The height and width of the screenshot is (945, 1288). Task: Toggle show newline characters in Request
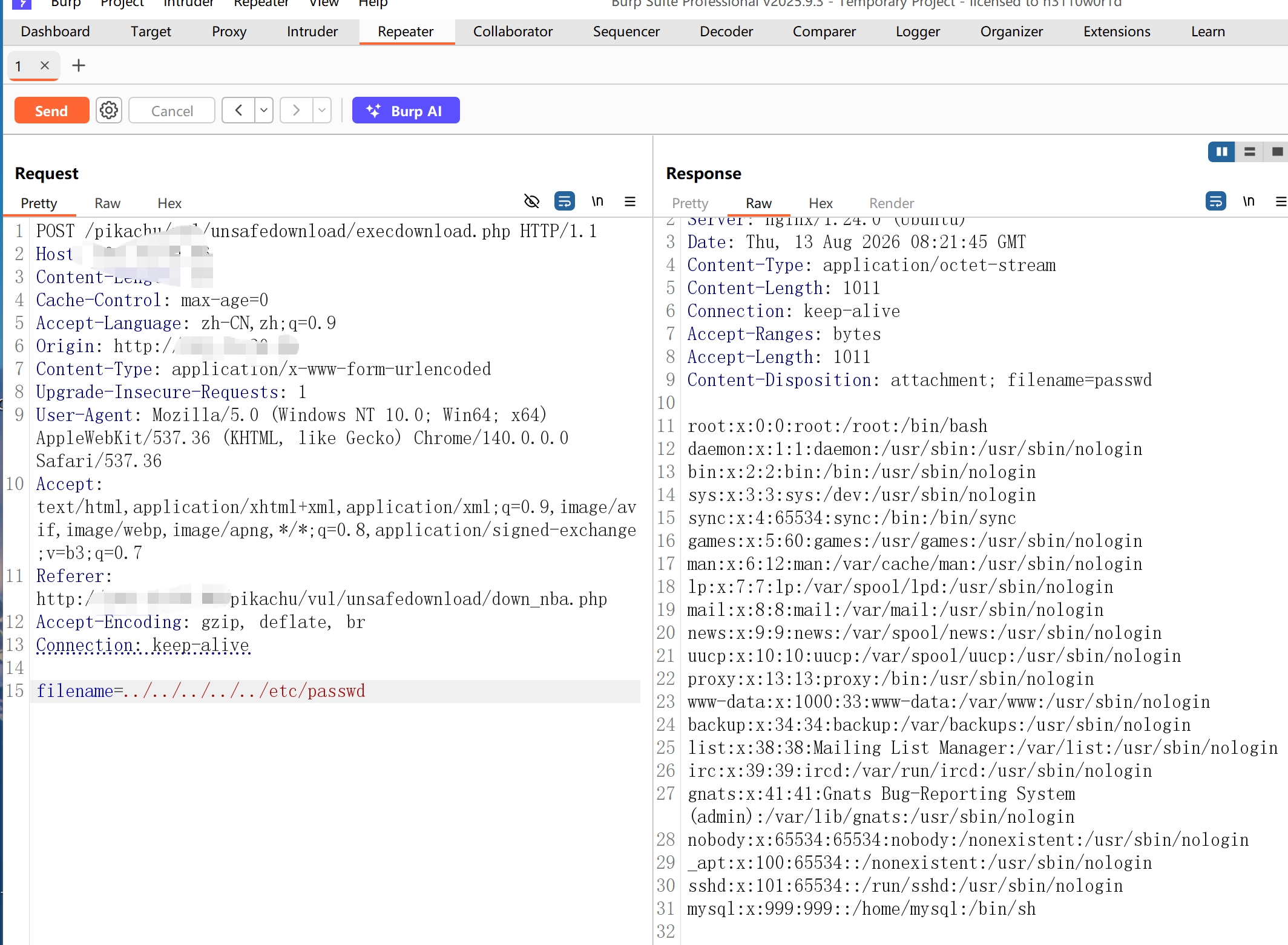click(x=597, y=201)
